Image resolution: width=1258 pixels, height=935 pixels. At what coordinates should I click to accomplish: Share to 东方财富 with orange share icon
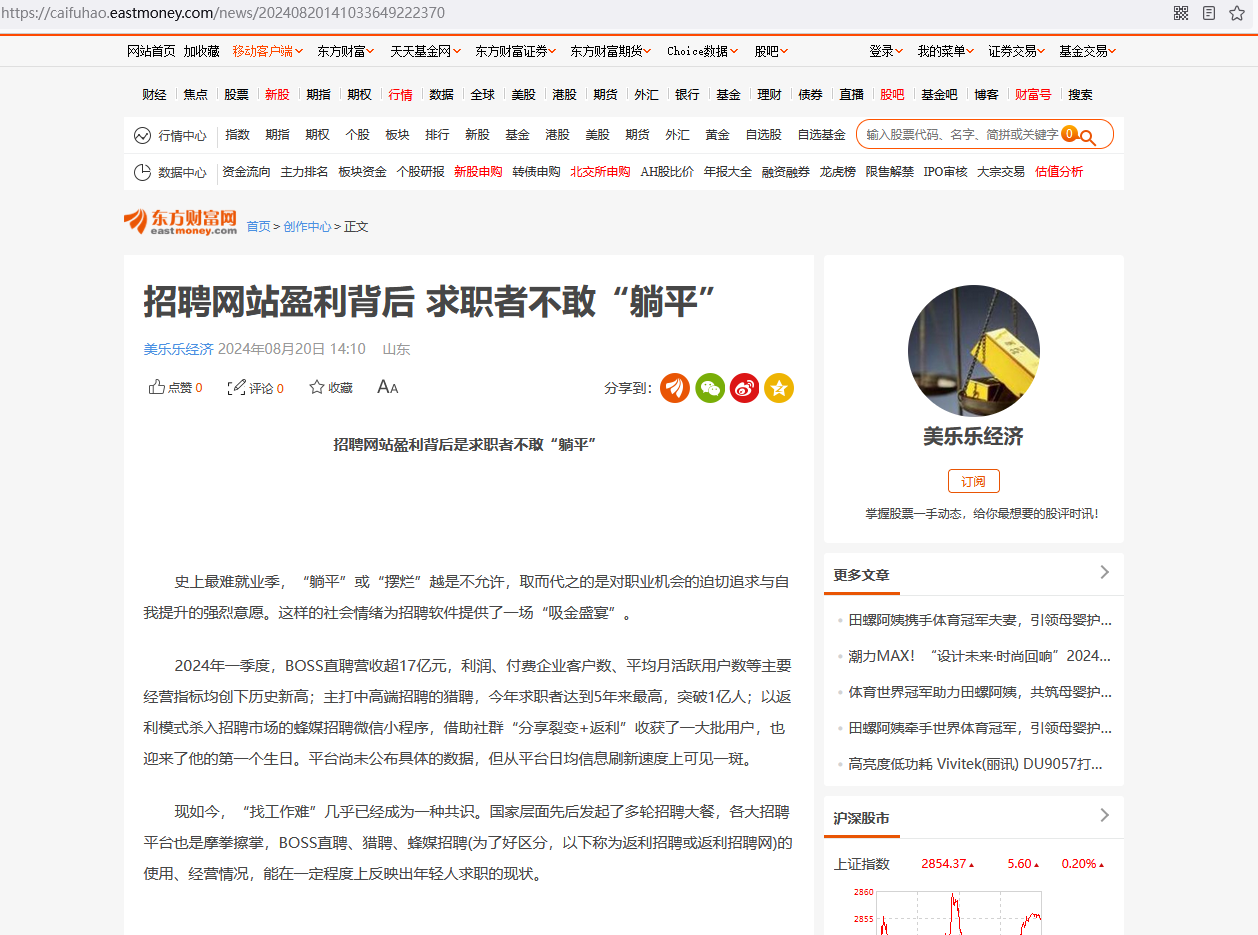pyautogui.click(x=675, y=388)
